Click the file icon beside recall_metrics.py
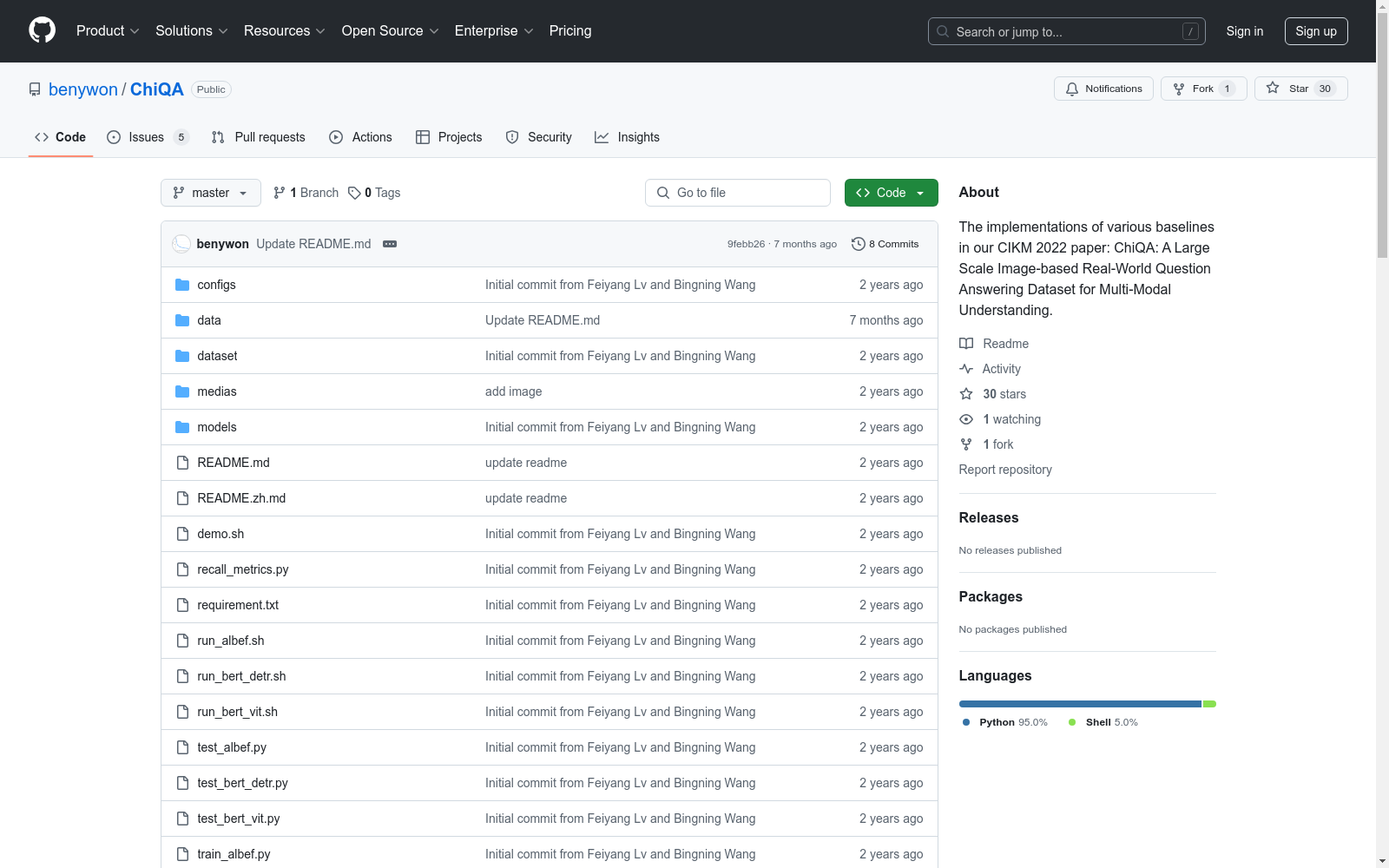This screenshot has width=1389, height=868. [x=182, y=569]
